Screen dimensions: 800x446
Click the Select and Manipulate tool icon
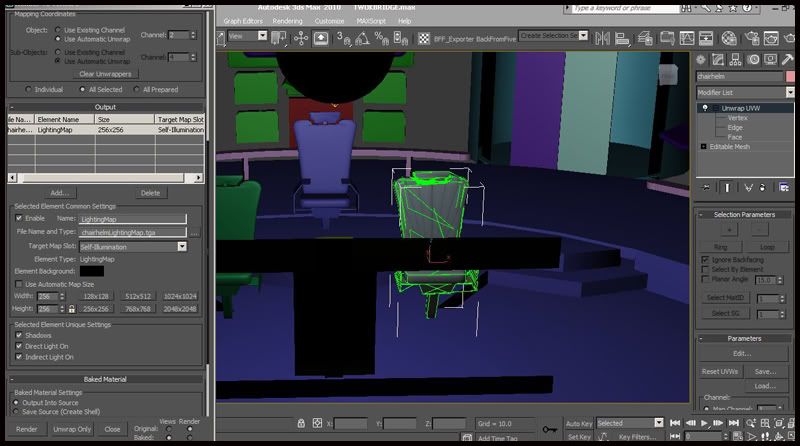pos(301,38)
